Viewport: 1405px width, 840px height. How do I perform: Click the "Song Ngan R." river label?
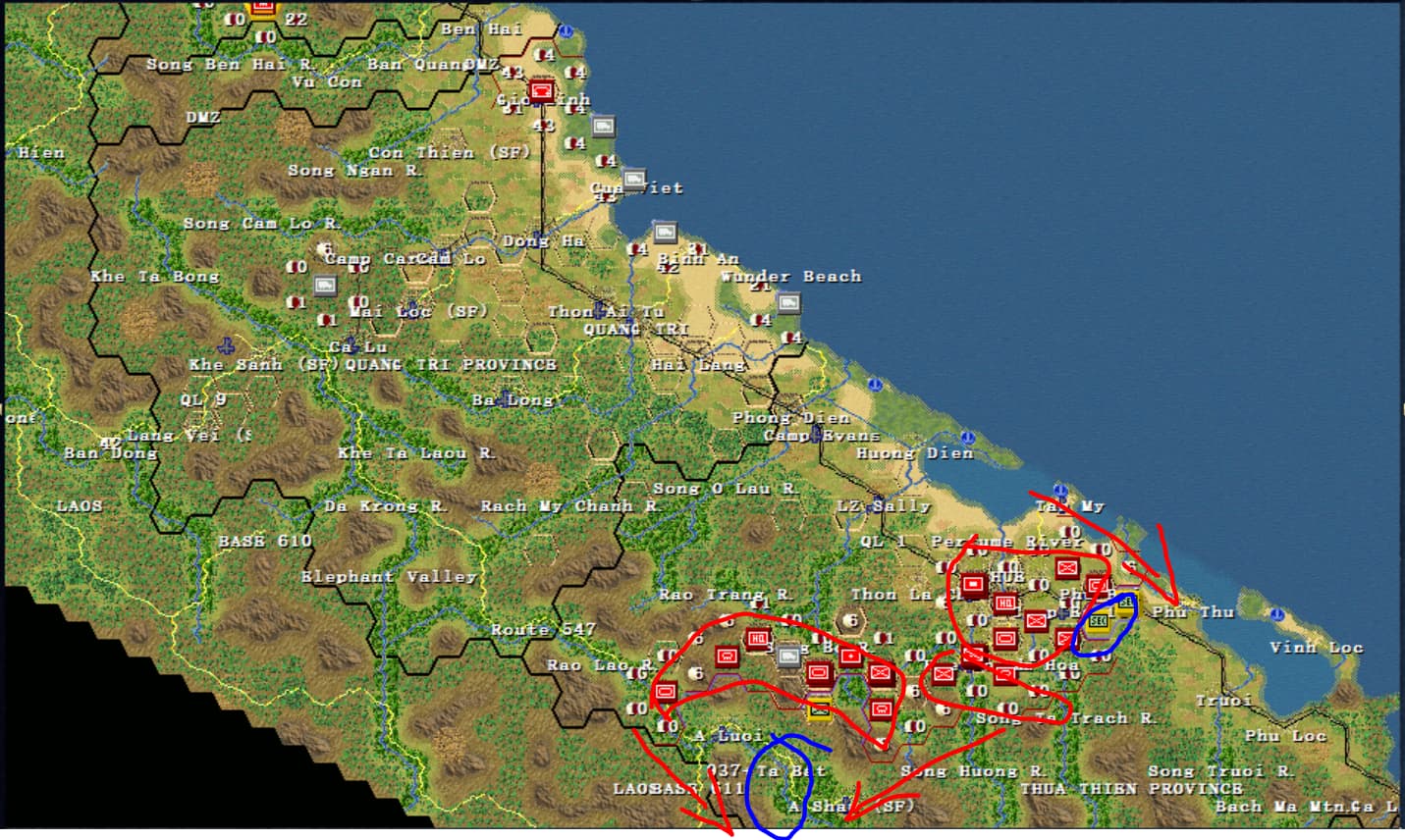[x=355, y=170]
